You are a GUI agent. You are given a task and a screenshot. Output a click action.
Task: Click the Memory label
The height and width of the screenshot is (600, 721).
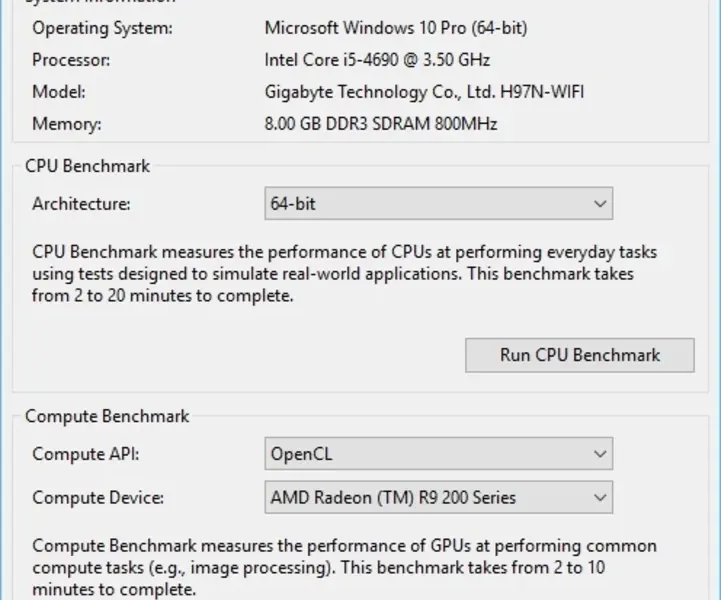pyautogui.click(x=67, y=125)
